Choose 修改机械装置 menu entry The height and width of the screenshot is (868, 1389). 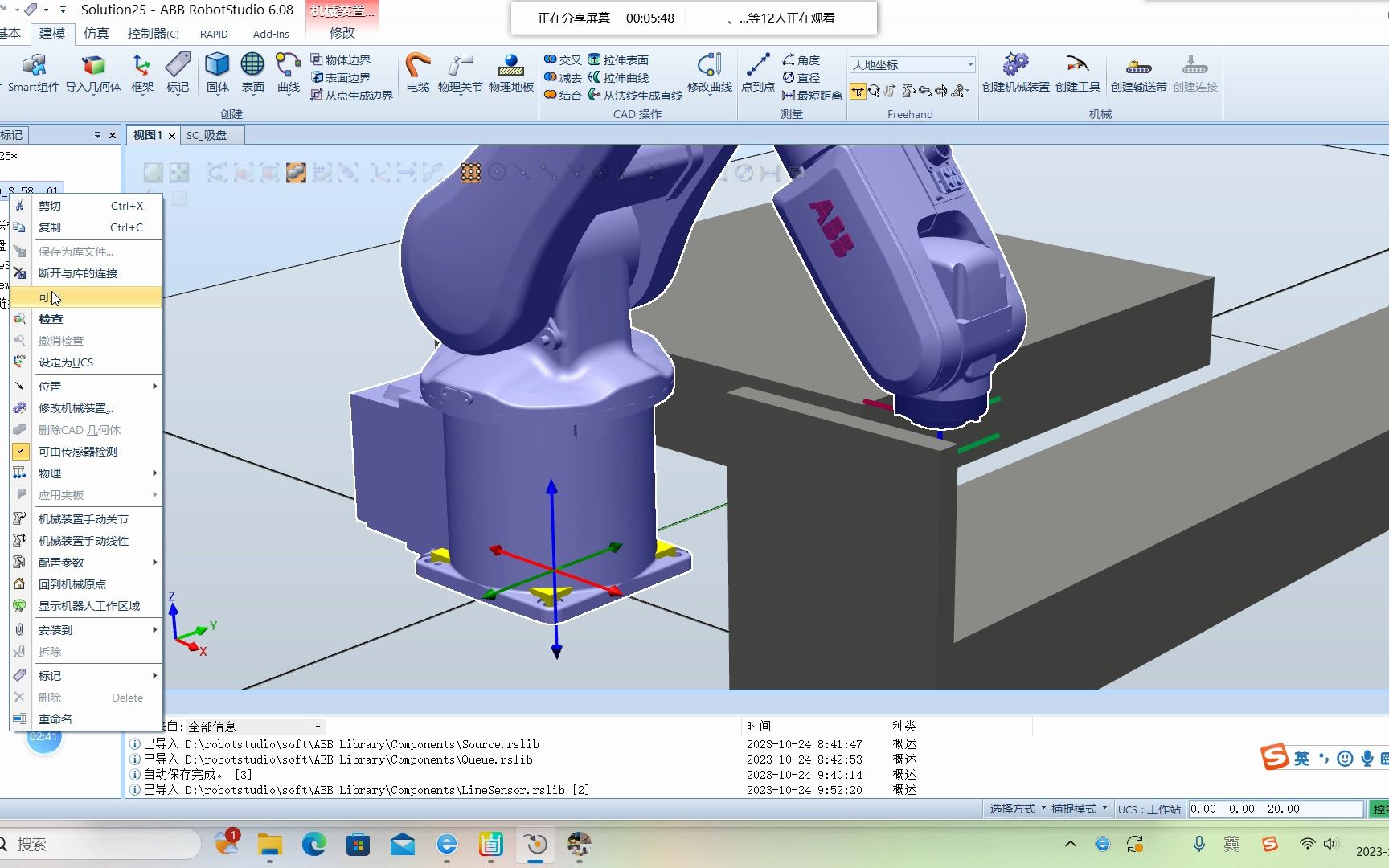[x=87, y=408]
